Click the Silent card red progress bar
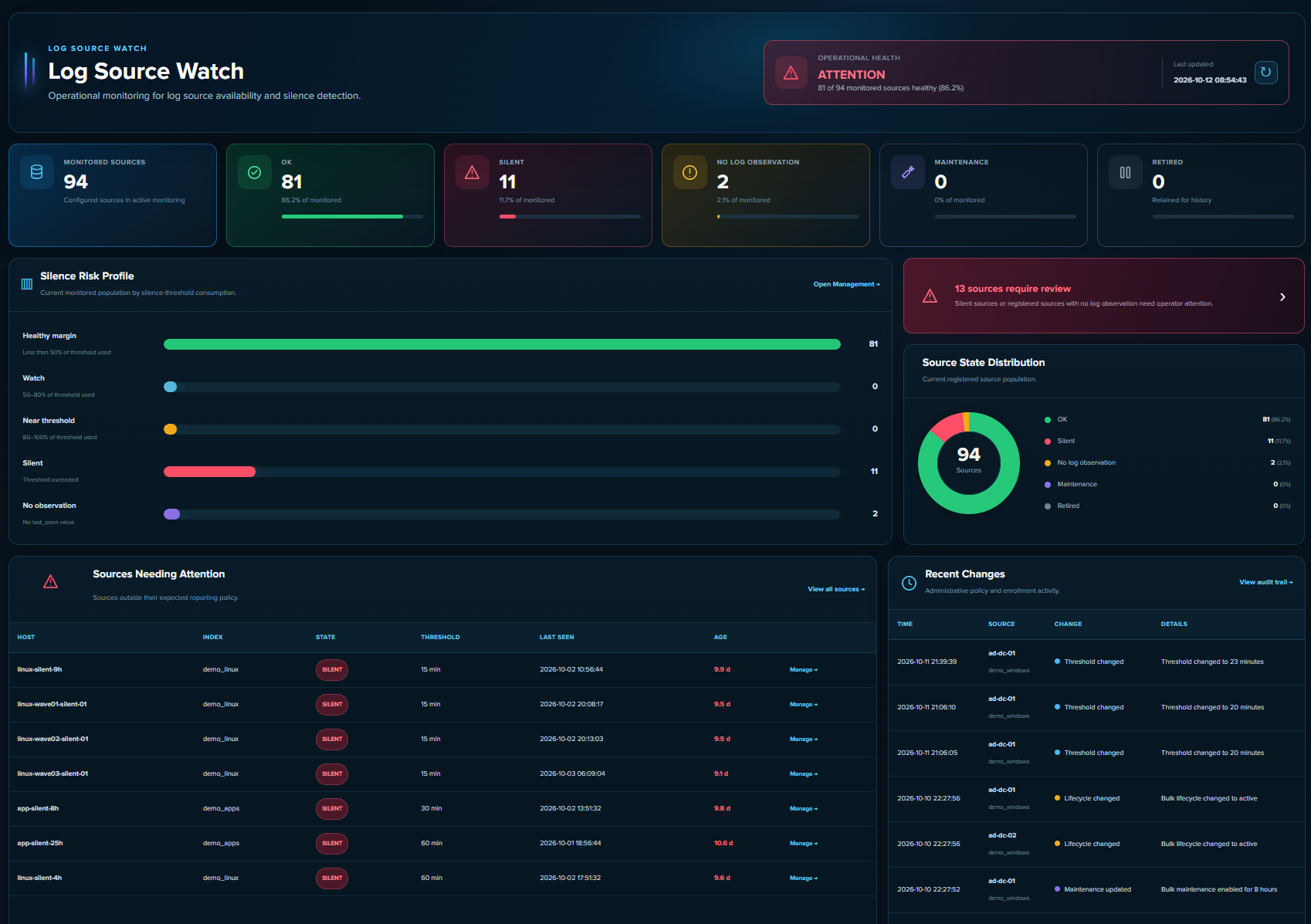 coord(507,217)
